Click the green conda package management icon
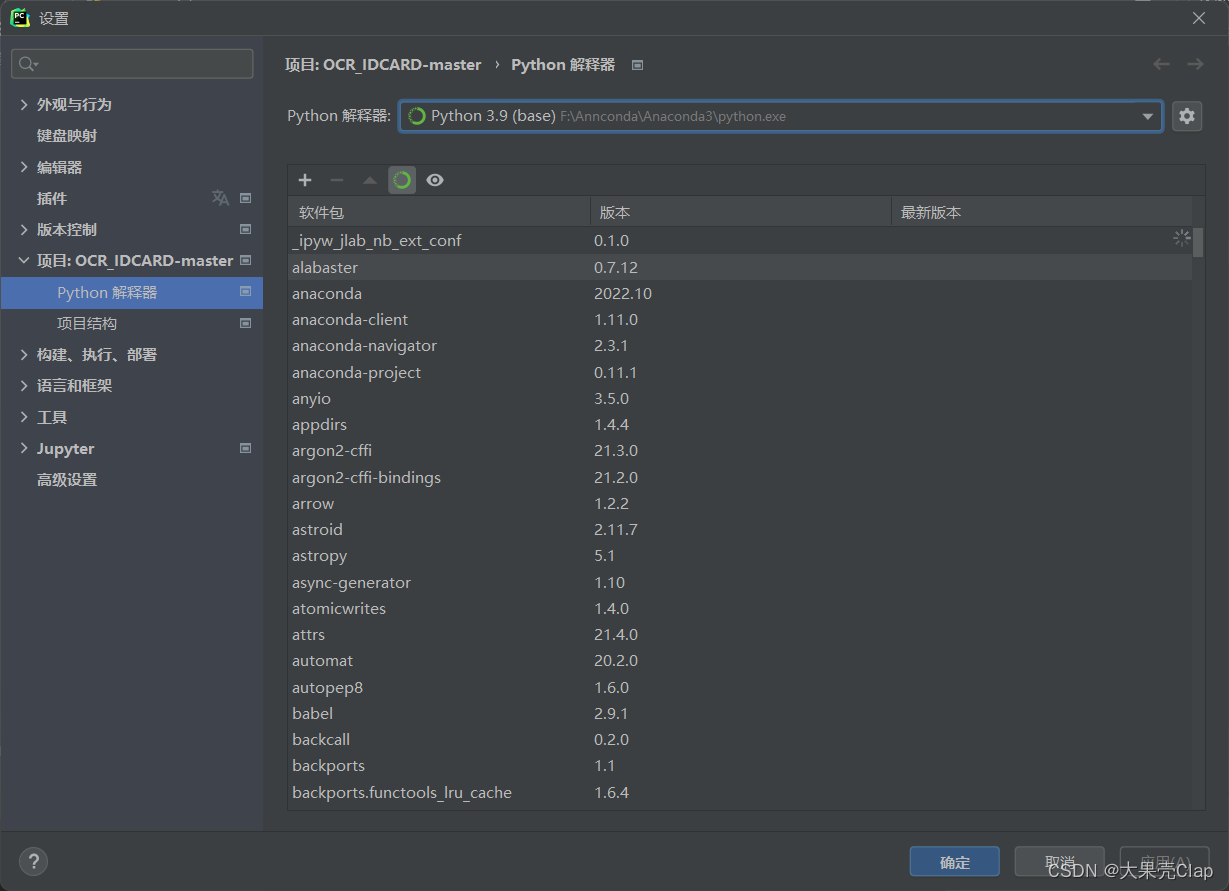 tap(402, 180)
